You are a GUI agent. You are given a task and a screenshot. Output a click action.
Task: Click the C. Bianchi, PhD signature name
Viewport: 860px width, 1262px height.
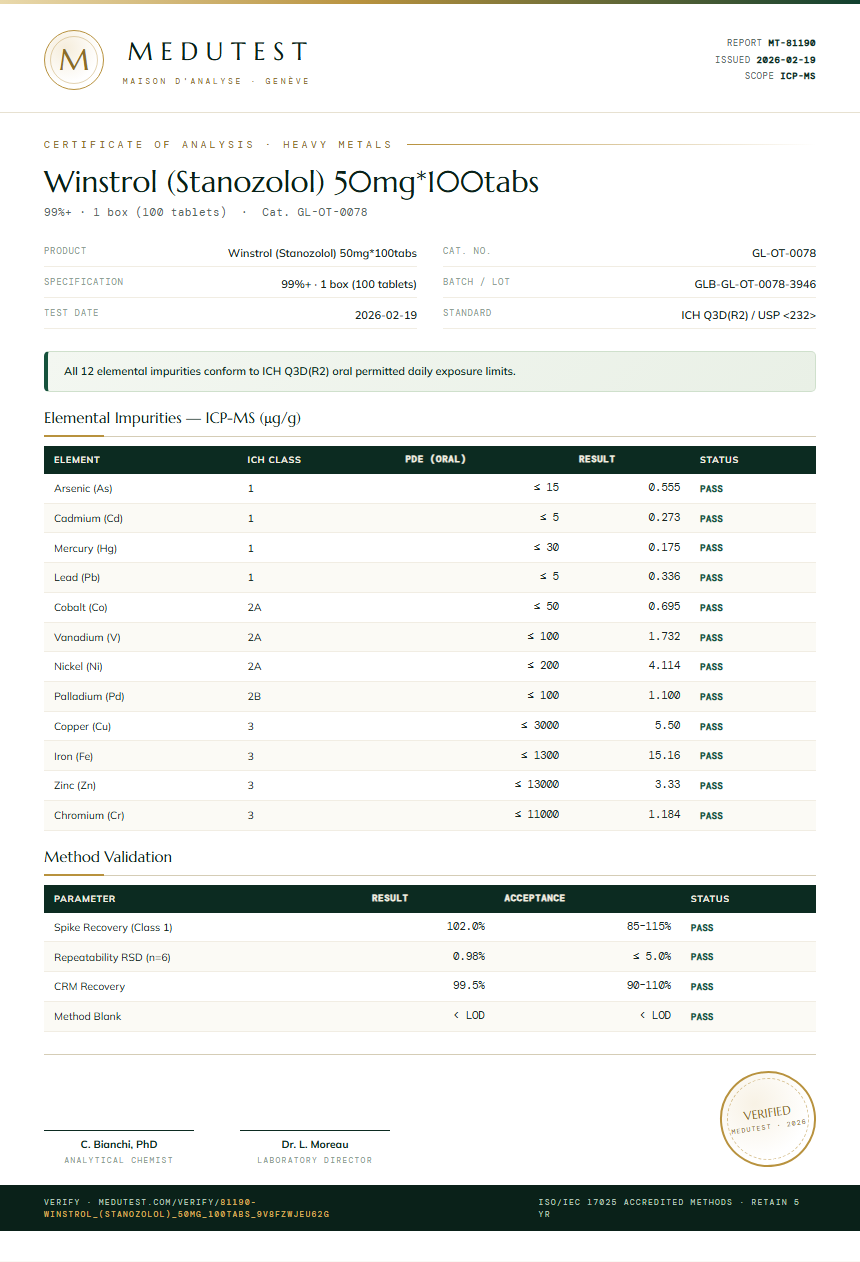119,1144
